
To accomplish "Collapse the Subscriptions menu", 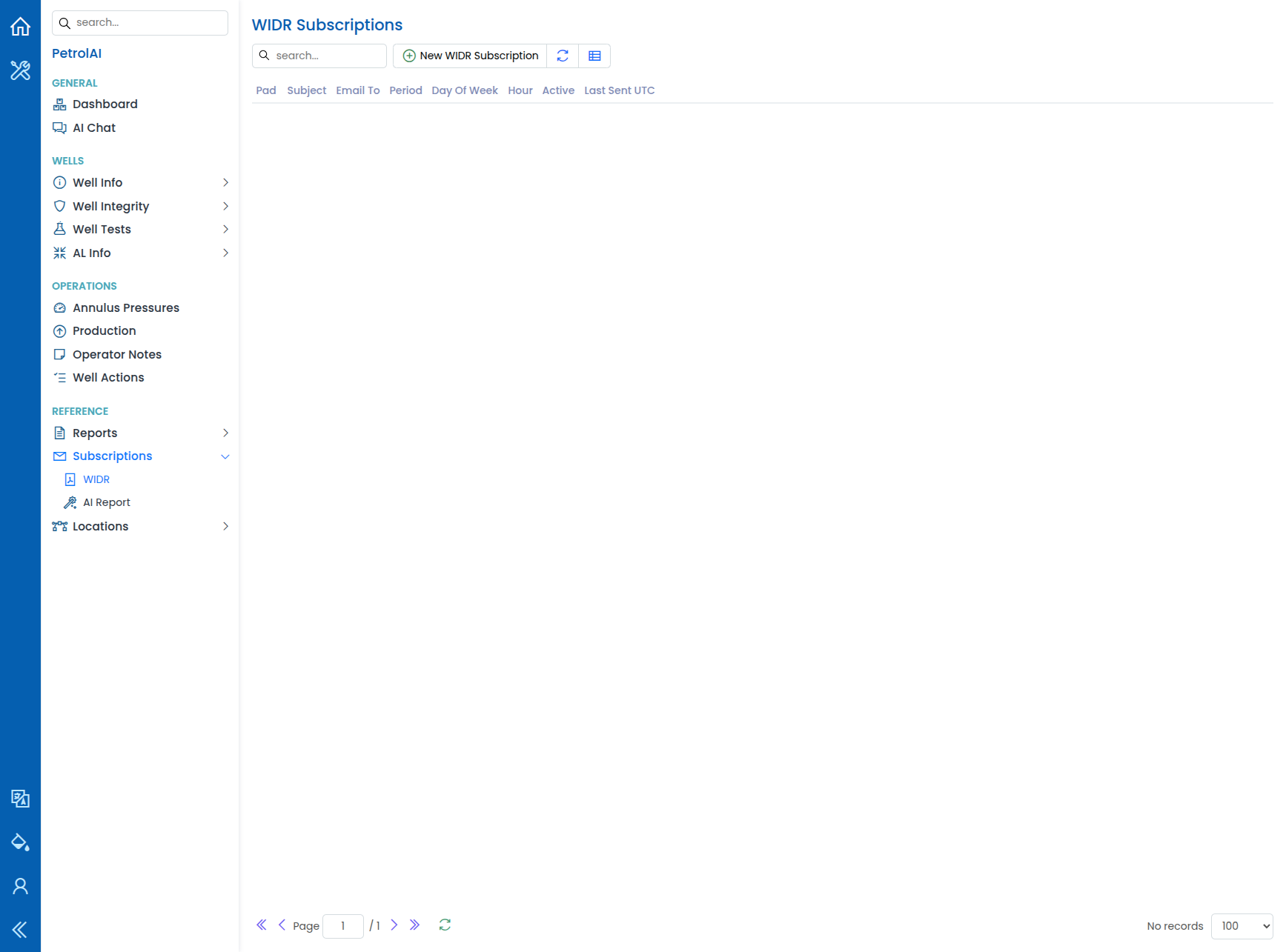I will (x=141, y=456).
